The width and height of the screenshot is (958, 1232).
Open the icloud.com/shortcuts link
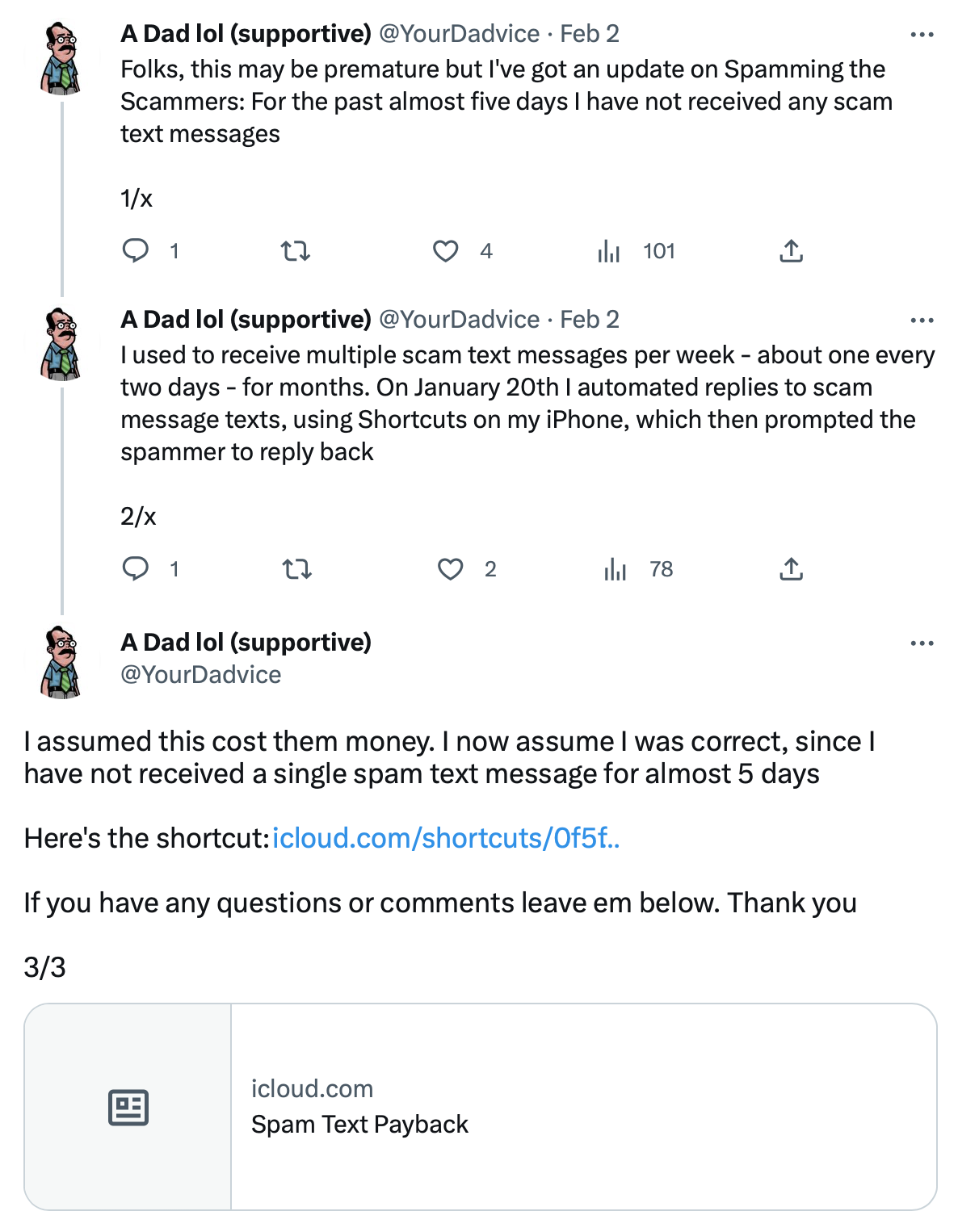[446, 838]
